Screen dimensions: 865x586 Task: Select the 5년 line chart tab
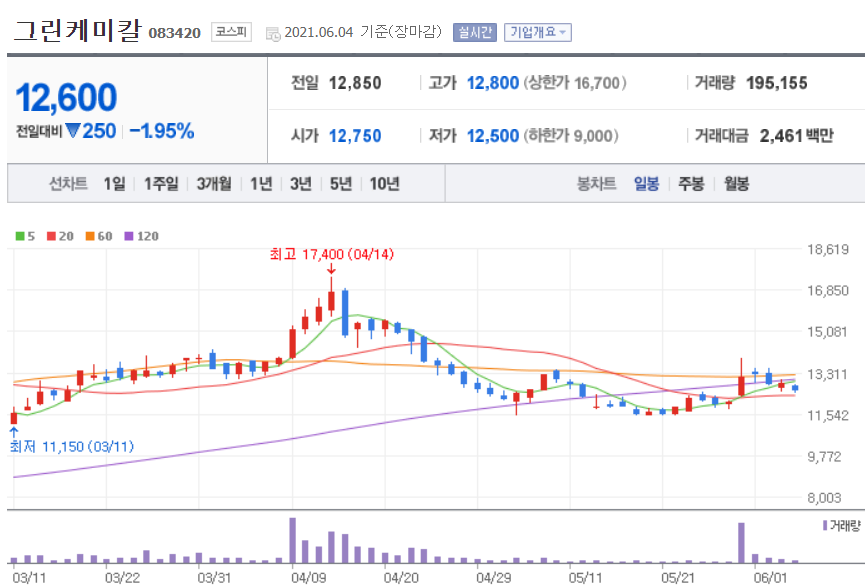341,183
